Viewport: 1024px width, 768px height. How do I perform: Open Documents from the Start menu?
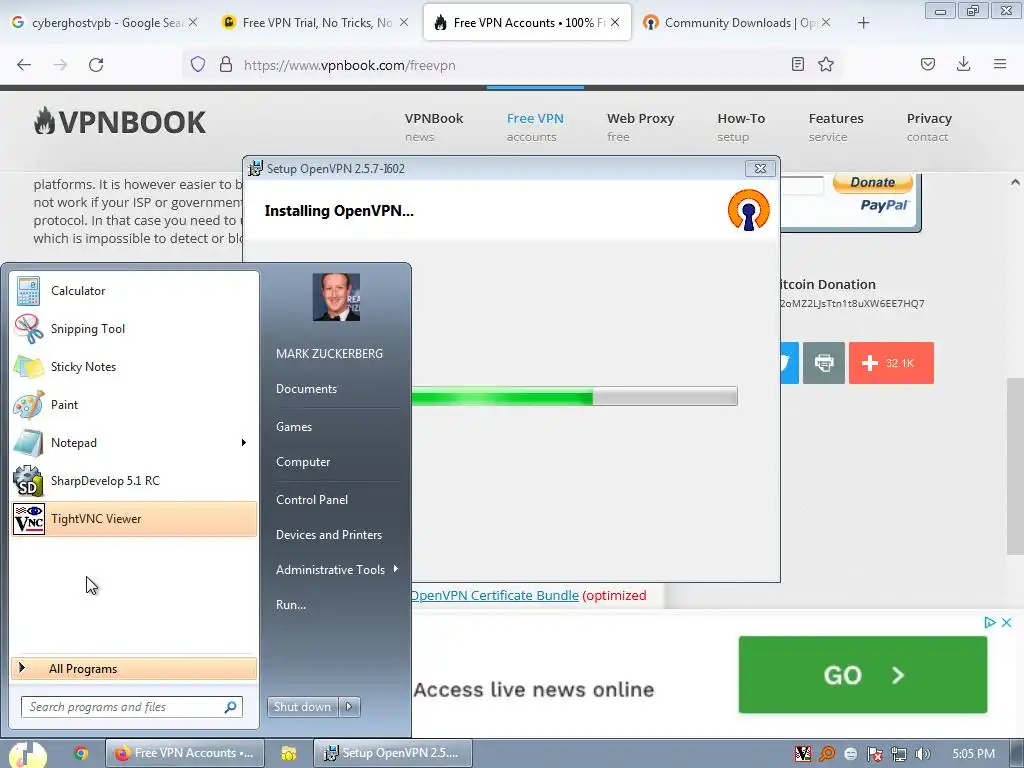pyautogui.click(x=306, y=389)
